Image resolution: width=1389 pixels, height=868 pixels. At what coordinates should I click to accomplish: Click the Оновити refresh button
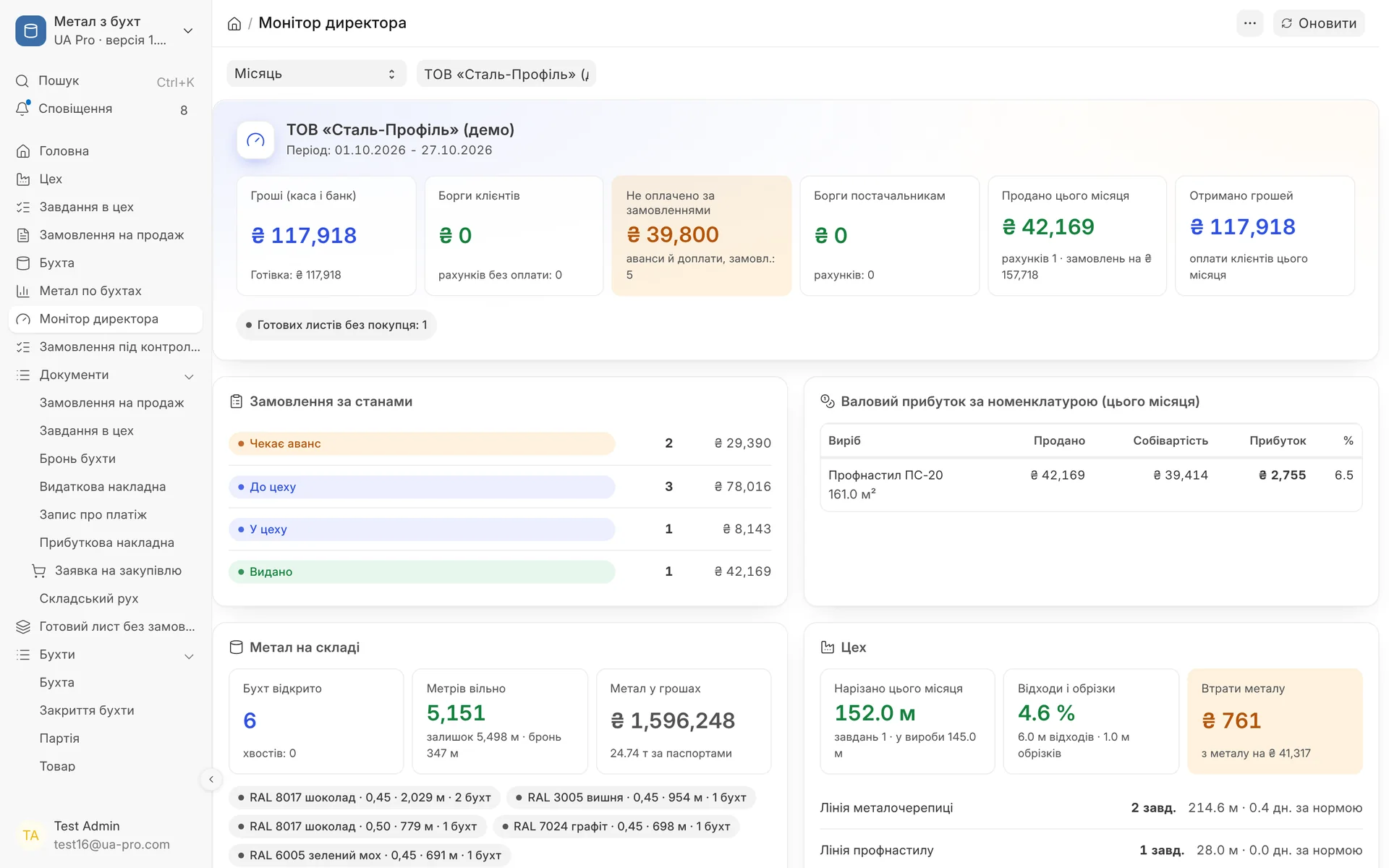coord(1319,23)
